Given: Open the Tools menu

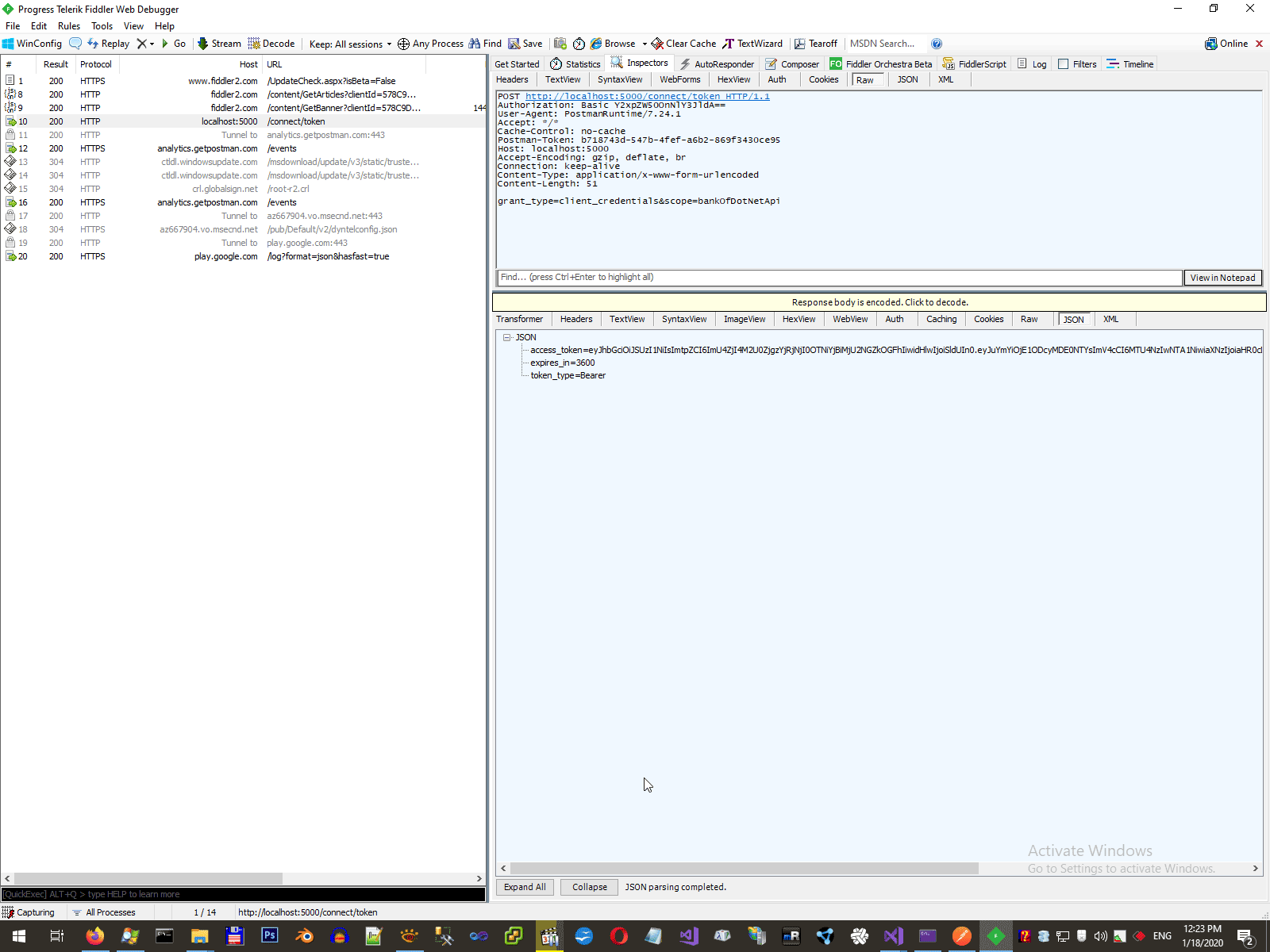Looking at the screenshot, I should (102, 26).
